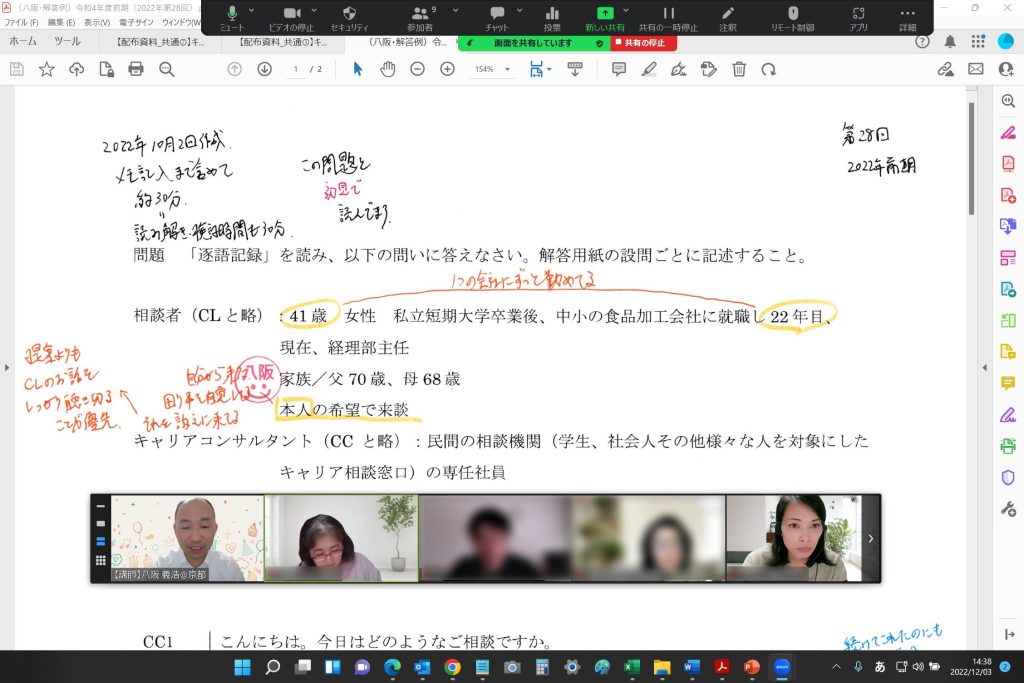
Task: Open the annotation tools (注釈)
Action: click(728, 17)
